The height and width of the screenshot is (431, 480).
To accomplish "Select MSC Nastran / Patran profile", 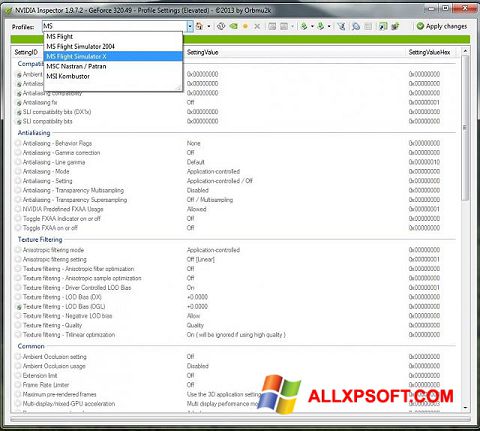I will 113,66.
